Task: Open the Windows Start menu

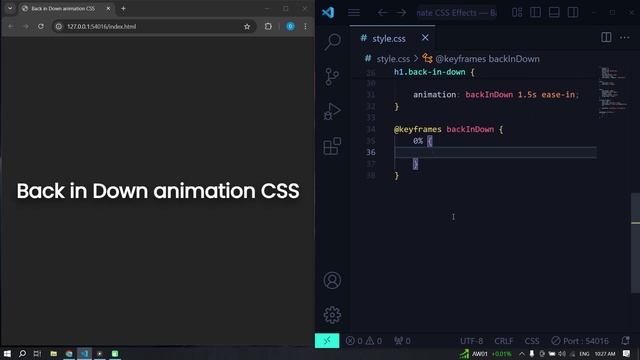Action: pos(7,353)
